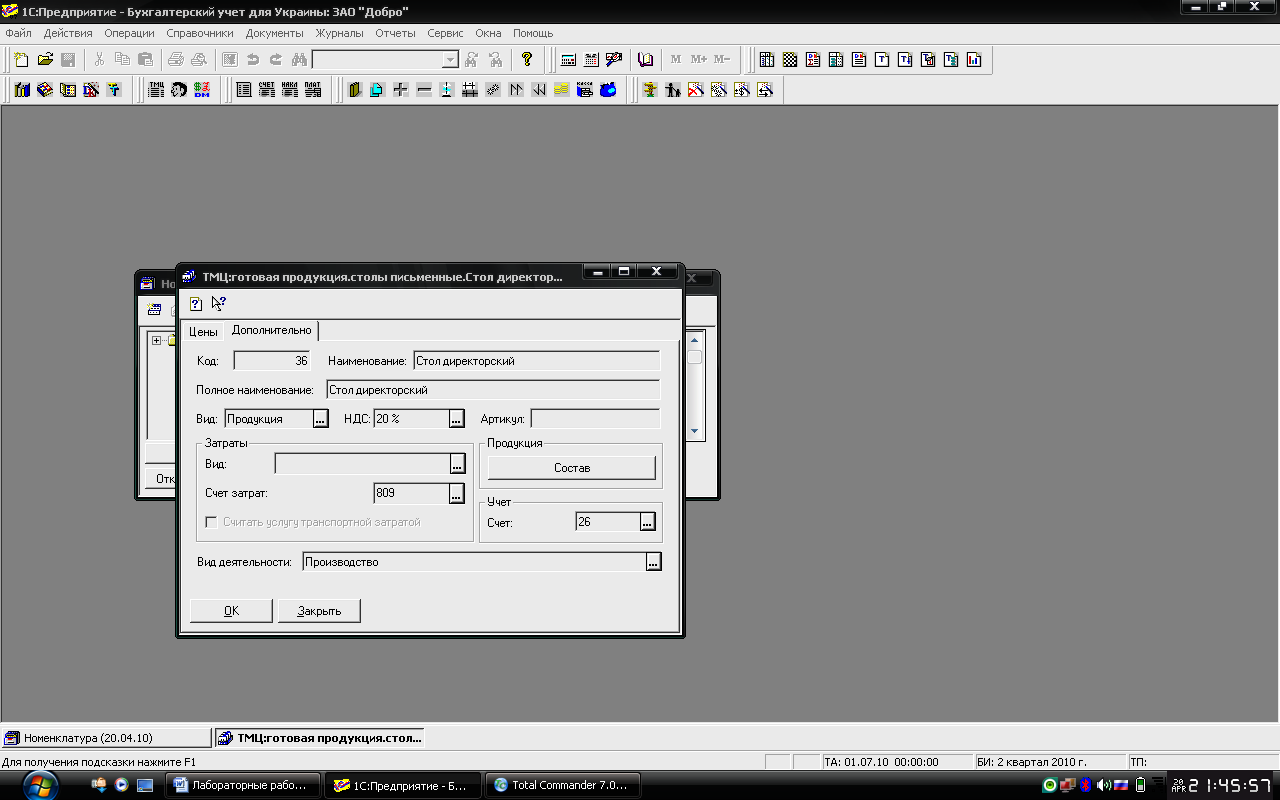The width and height of the screenshot is (1280, 800).
Task: Click the cursor-with-question icon in the ТМЦ form
Action: click(218, 304)
